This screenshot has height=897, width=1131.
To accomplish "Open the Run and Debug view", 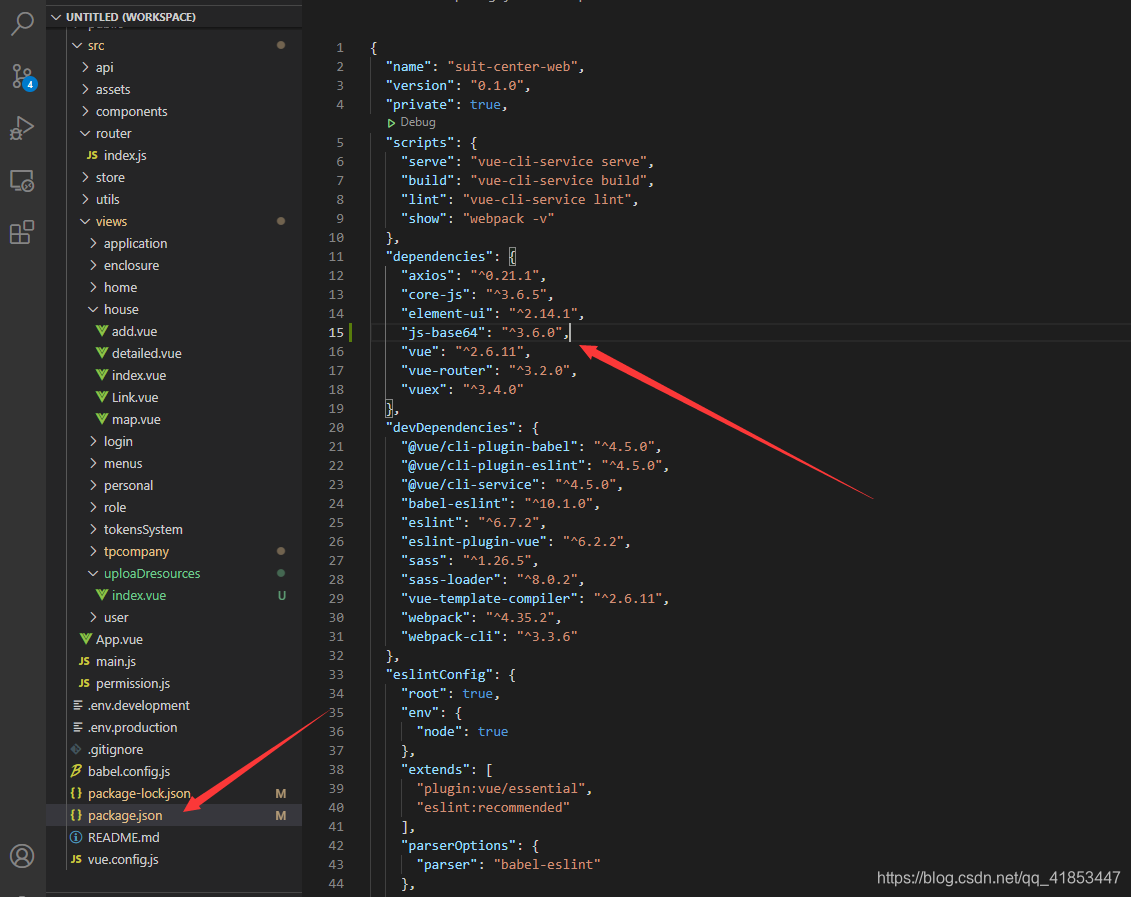I will pos(22,128).
